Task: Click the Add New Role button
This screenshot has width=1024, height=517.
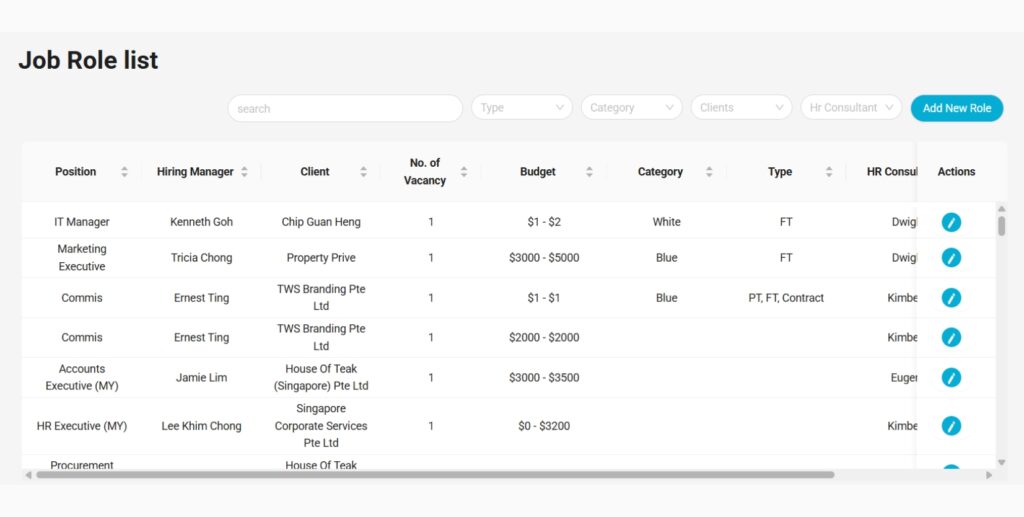Action: click(956, 108)
